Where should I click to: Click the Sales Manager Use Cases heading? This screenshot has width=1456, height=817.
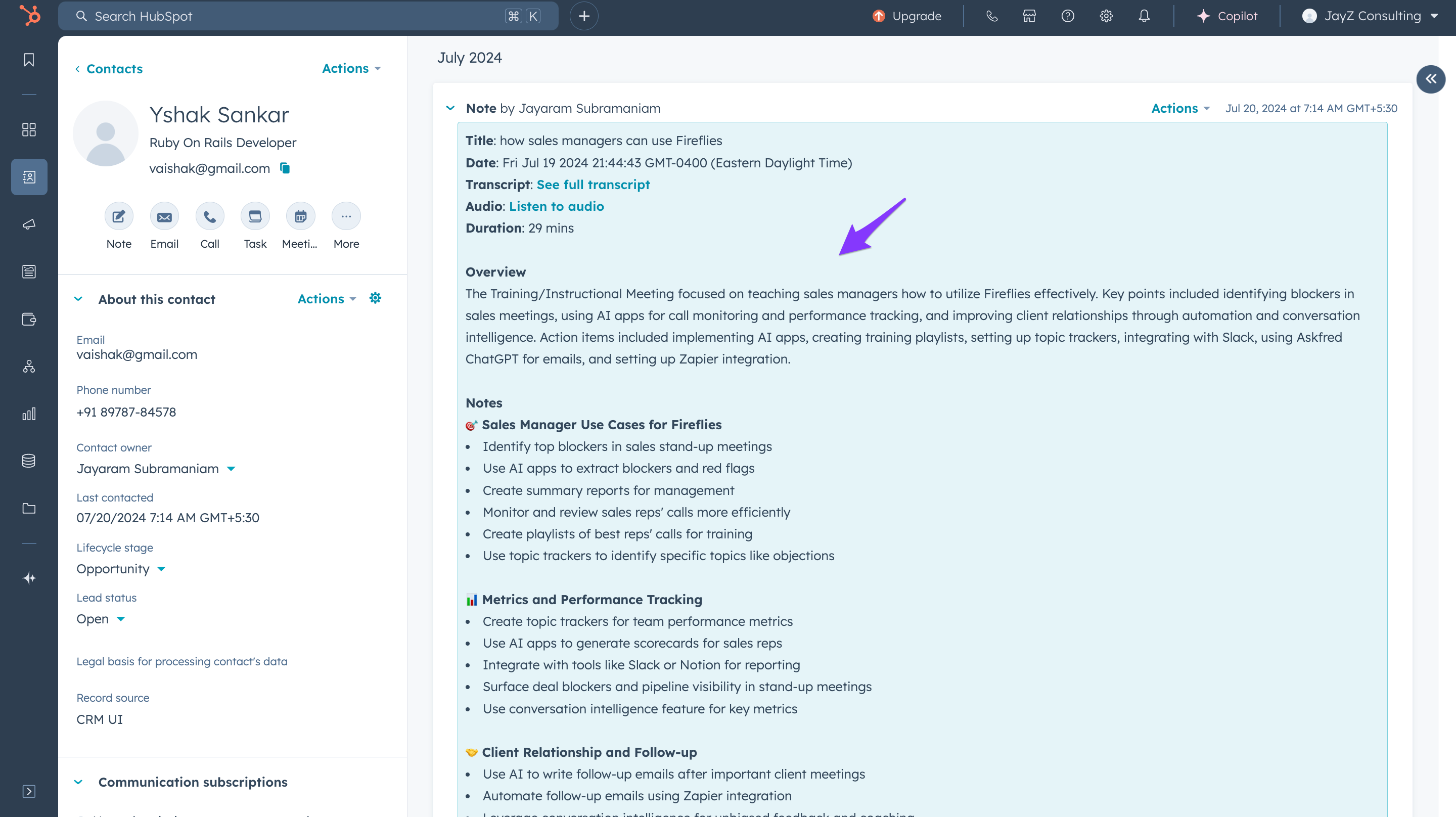602,425
